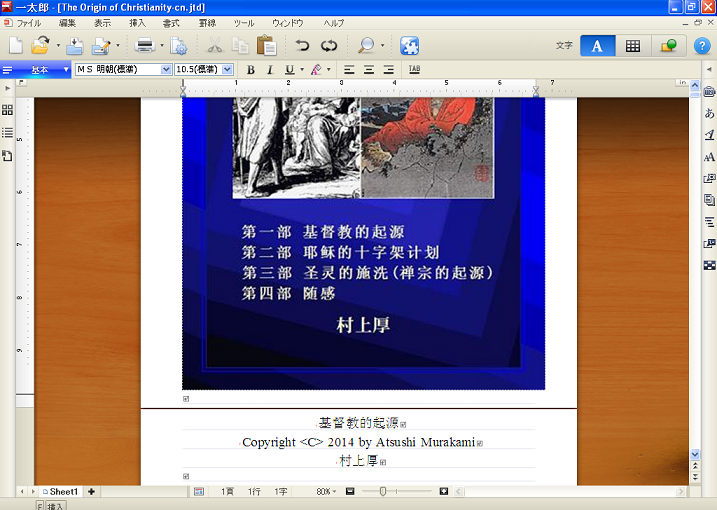Click the center alignment button
The image size is (717, 510).
point(368,70)
